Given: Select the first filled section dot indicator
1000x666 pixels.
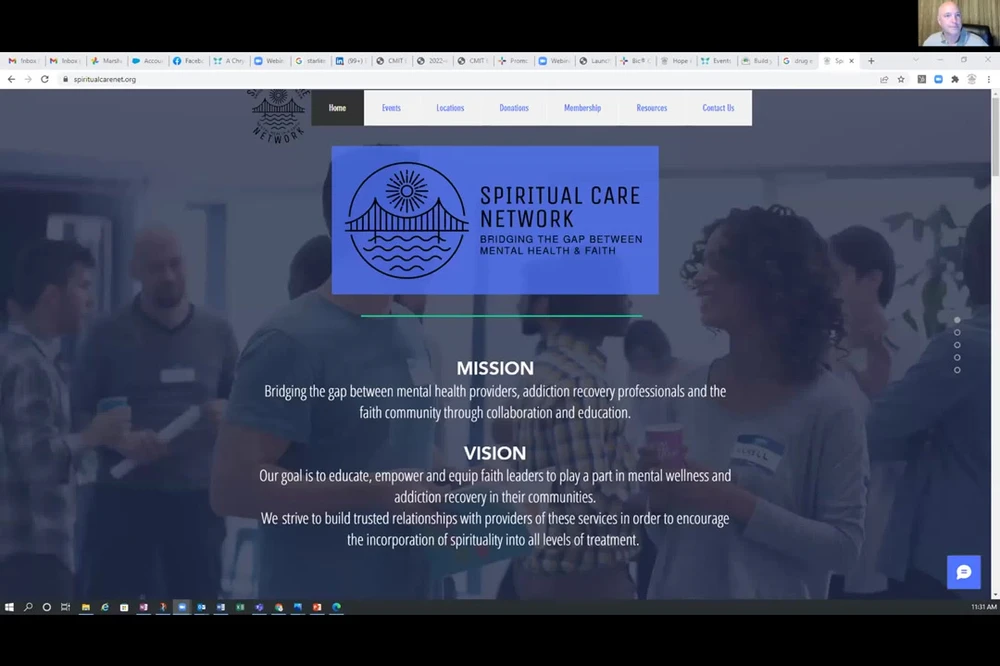Looking at the screenshot, I should click(957, 320).
